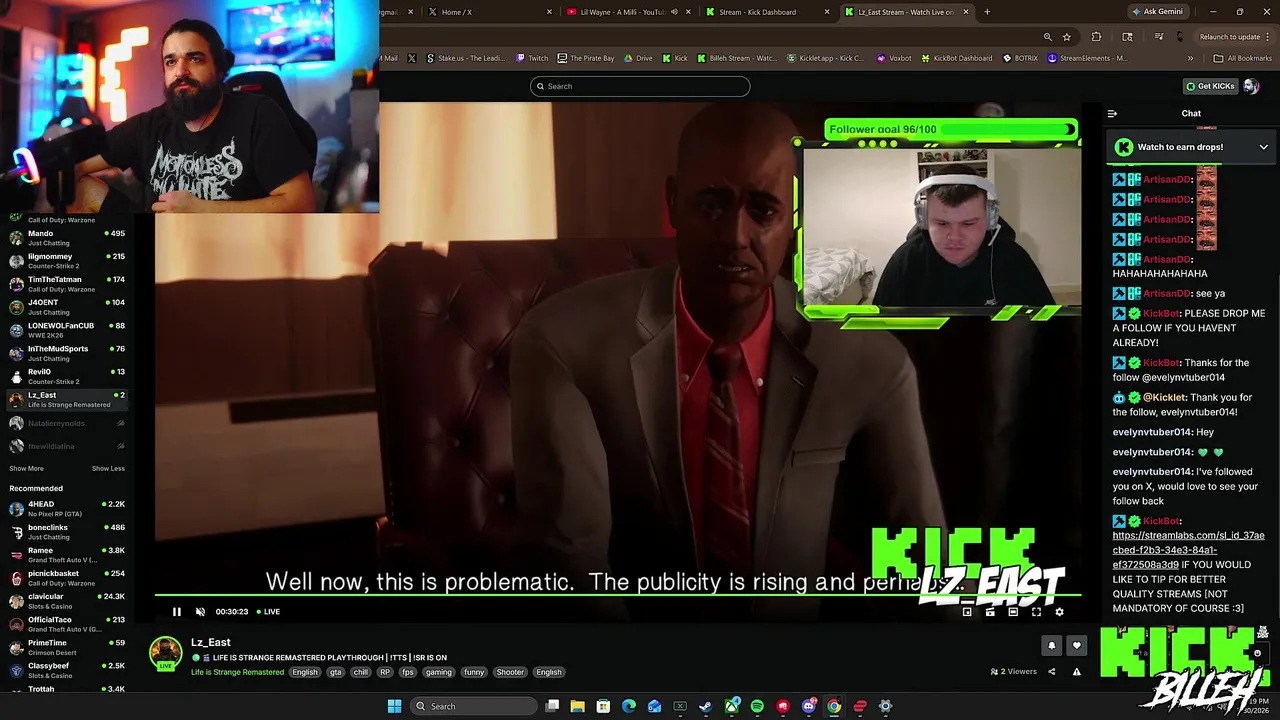Image resolution: width=1280 pixels, height=720 pixels.
Task: Select the chill stream tag
Action: click(360, 672)
